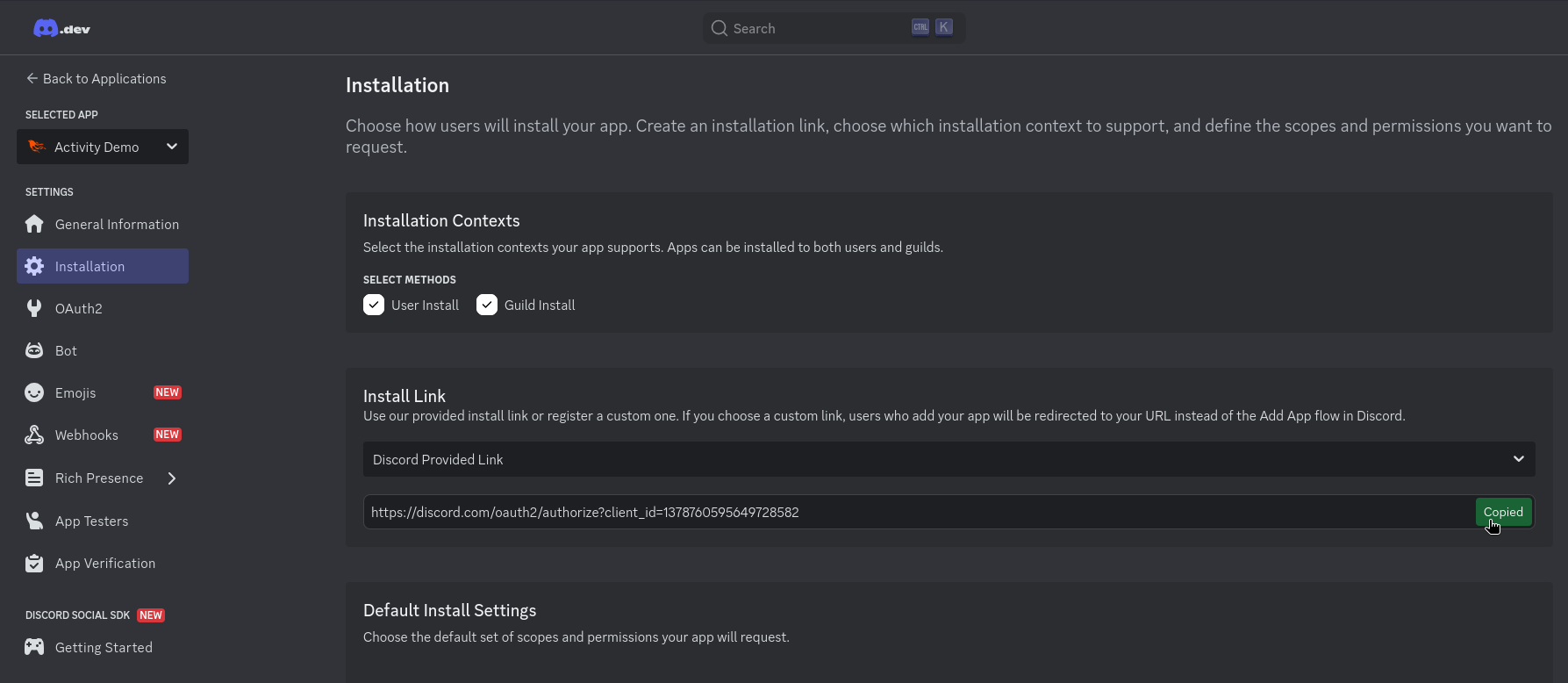Screen dimensions: 1568x683
Task: Click the green Copied button
Action: click(1503, 512)
